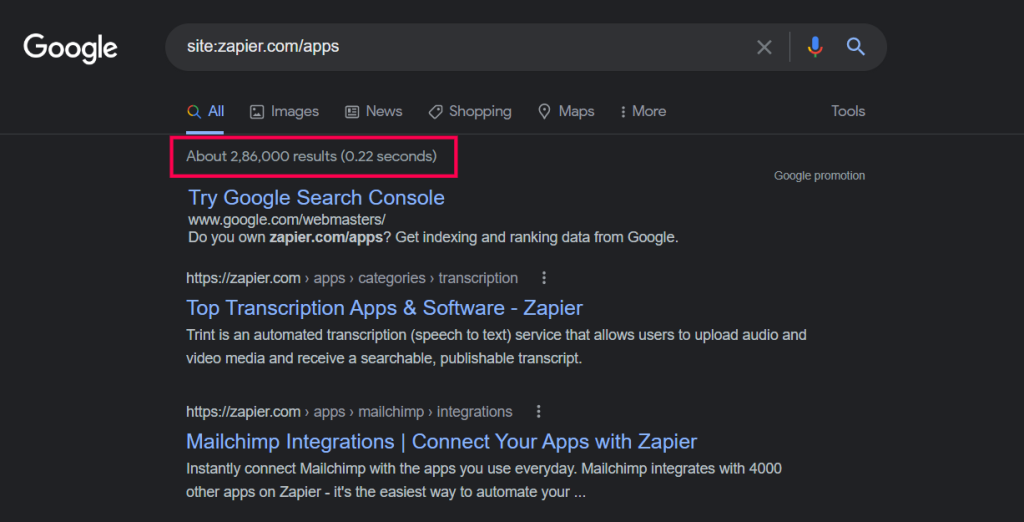Open Top Transcription Apps & Software result
The width and height of the screenshot is (1024, 522).
tap(384, 308)
